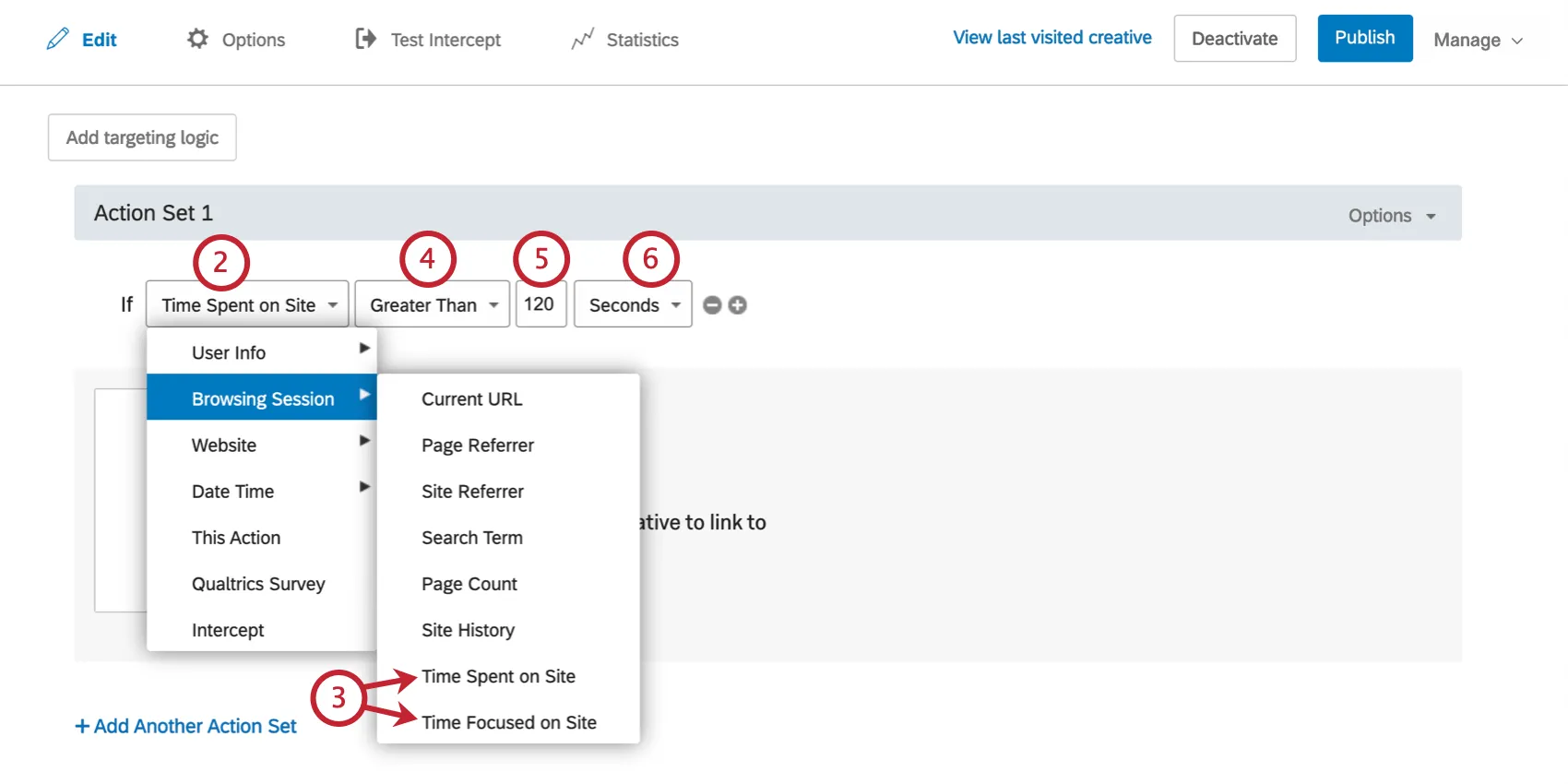Click the Options gear icon
Image resolution: width=1568 pixels, height=784 pixels.
(x=197, y=39)
